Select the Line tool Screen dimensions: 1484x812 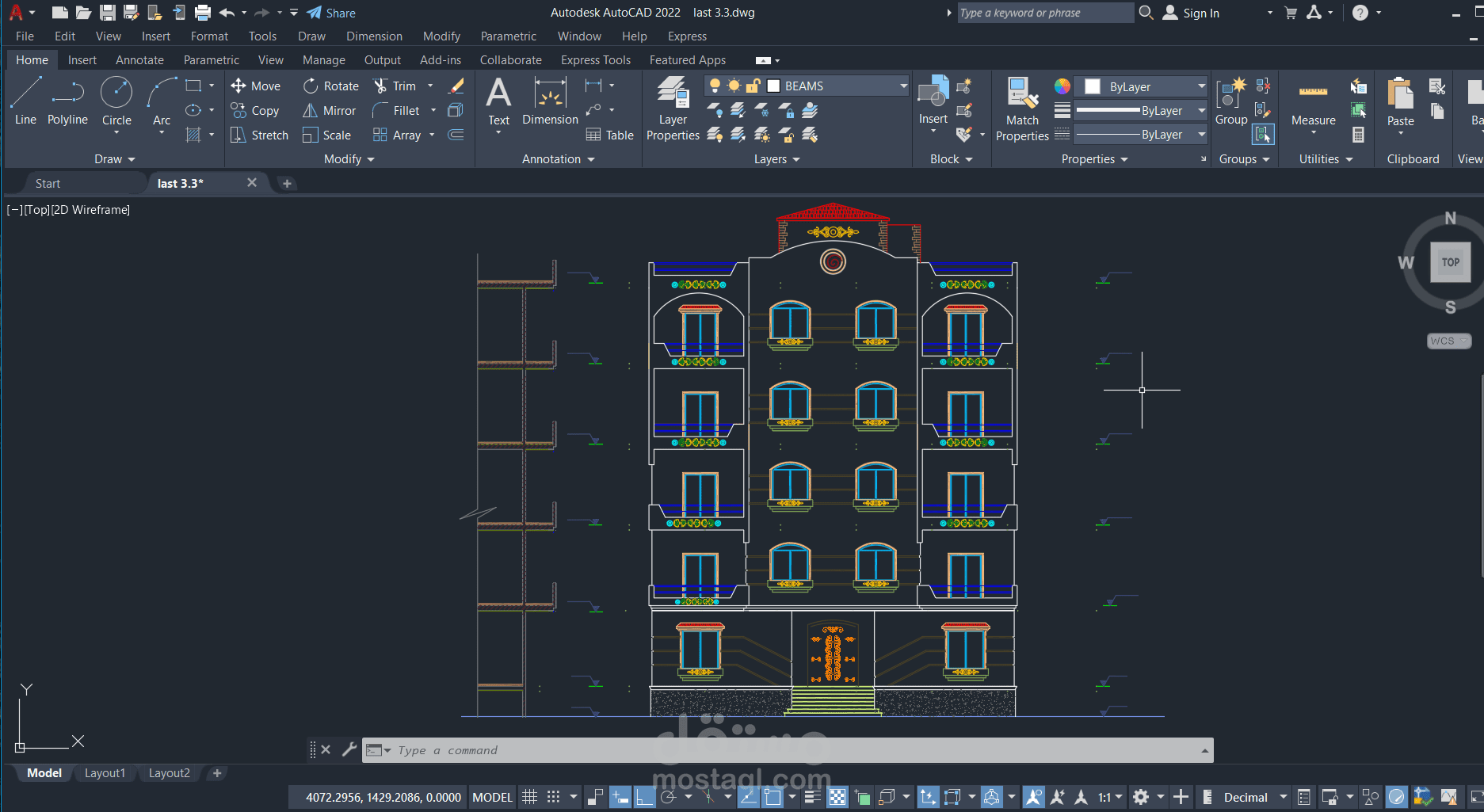(x=25, y=101)
